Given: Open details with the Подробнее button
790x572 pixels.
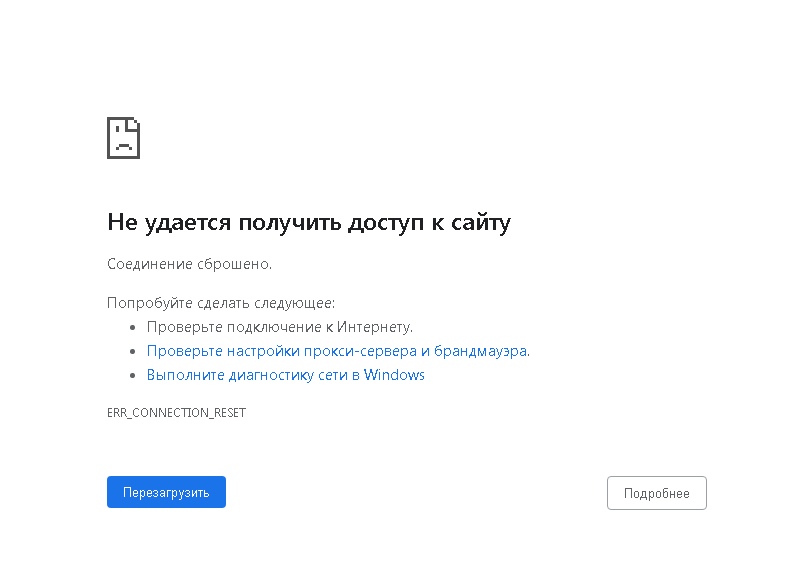Looking at the screenshot, I should tap(656, 493).
